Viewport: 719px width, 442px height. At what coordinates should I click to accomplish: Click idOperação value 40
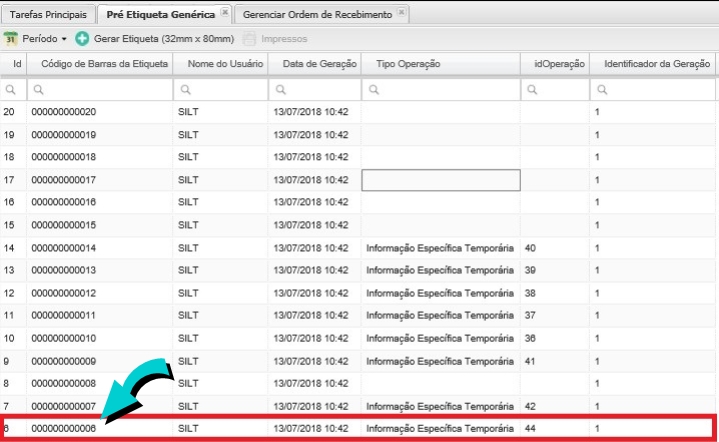click(531, 248)
